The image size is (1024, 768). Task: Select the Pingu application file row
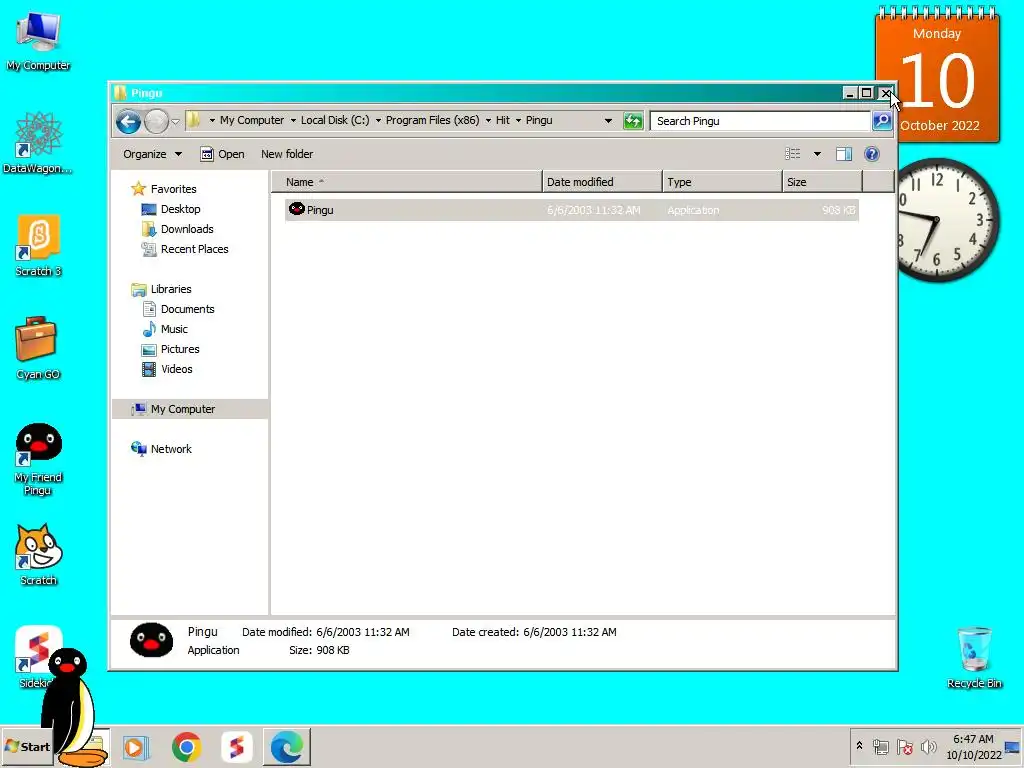[571, 210]
